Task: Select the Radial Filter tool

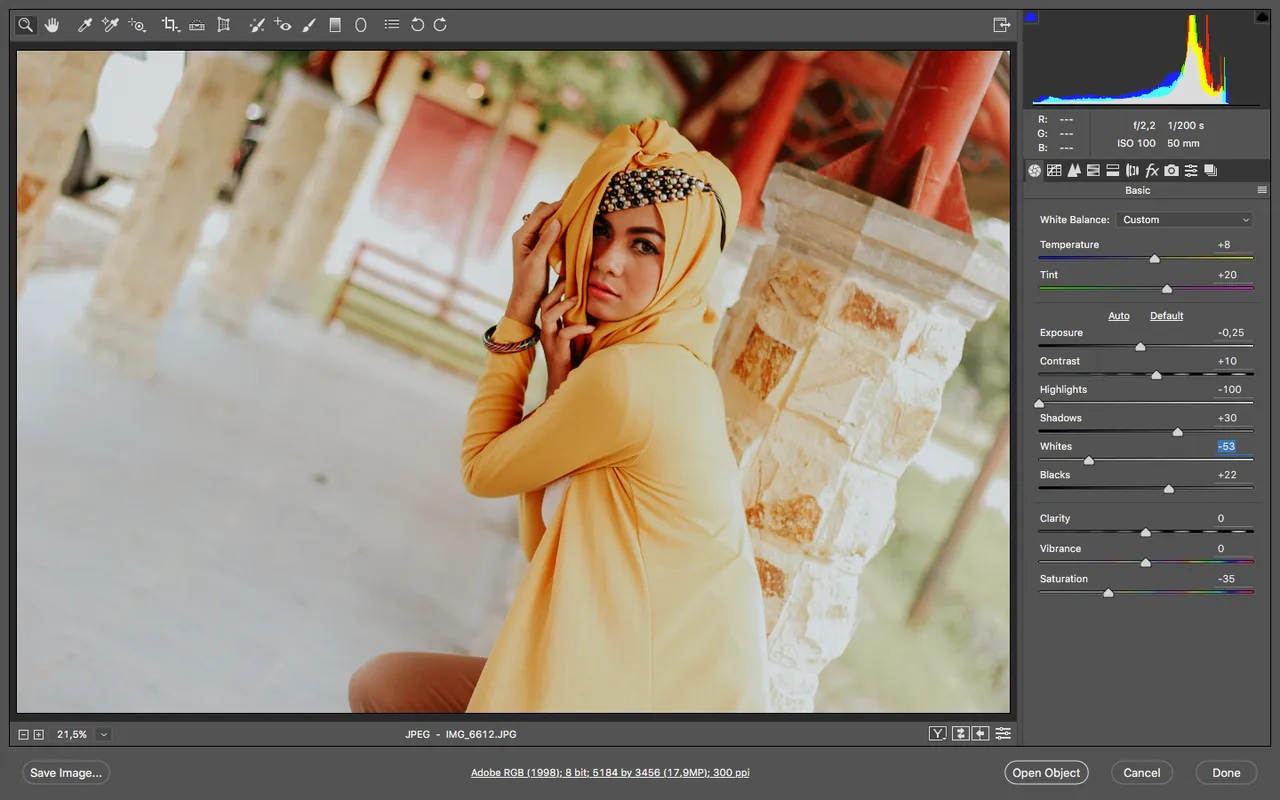Action: pos(361,24)
